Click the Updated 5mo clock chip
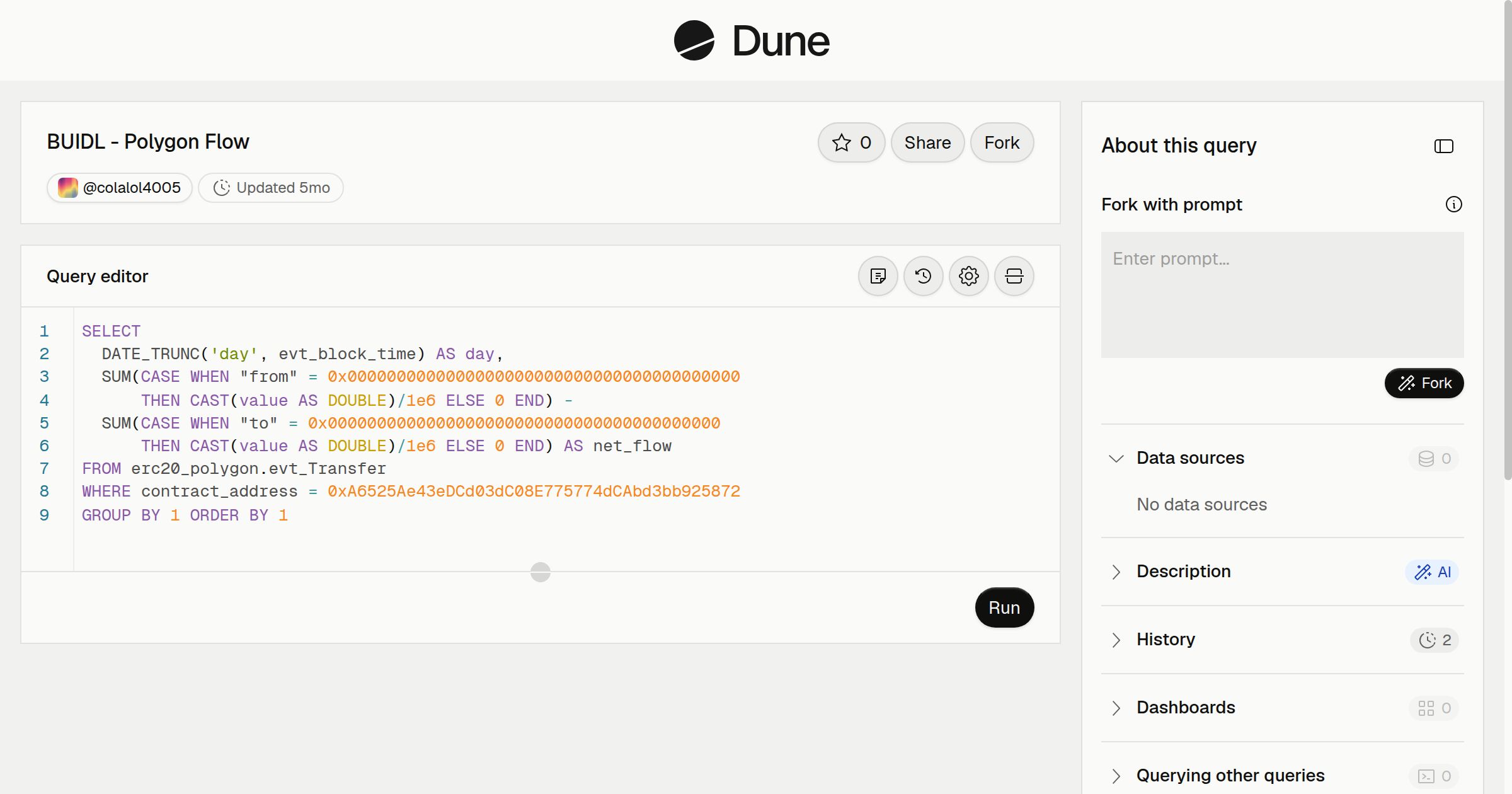 271,188
